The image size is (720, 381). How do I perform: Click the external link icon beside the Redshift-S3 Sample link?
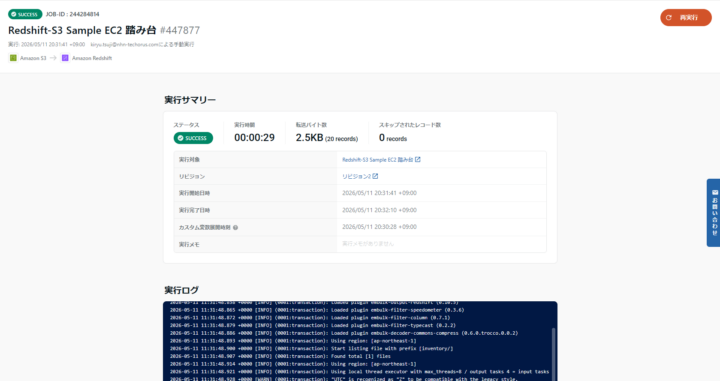point(418,159)
